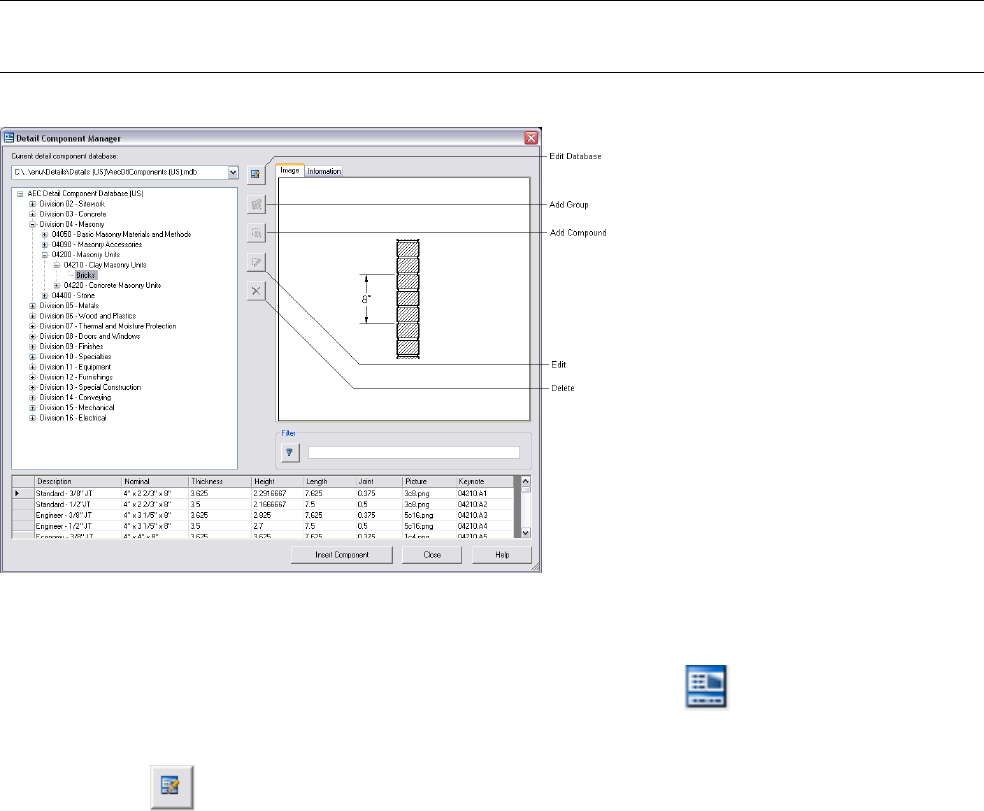The height and width of the screenshot is (811, 984).
Task: Click the table scrollbar down arrow
Action: pos(526,532)
